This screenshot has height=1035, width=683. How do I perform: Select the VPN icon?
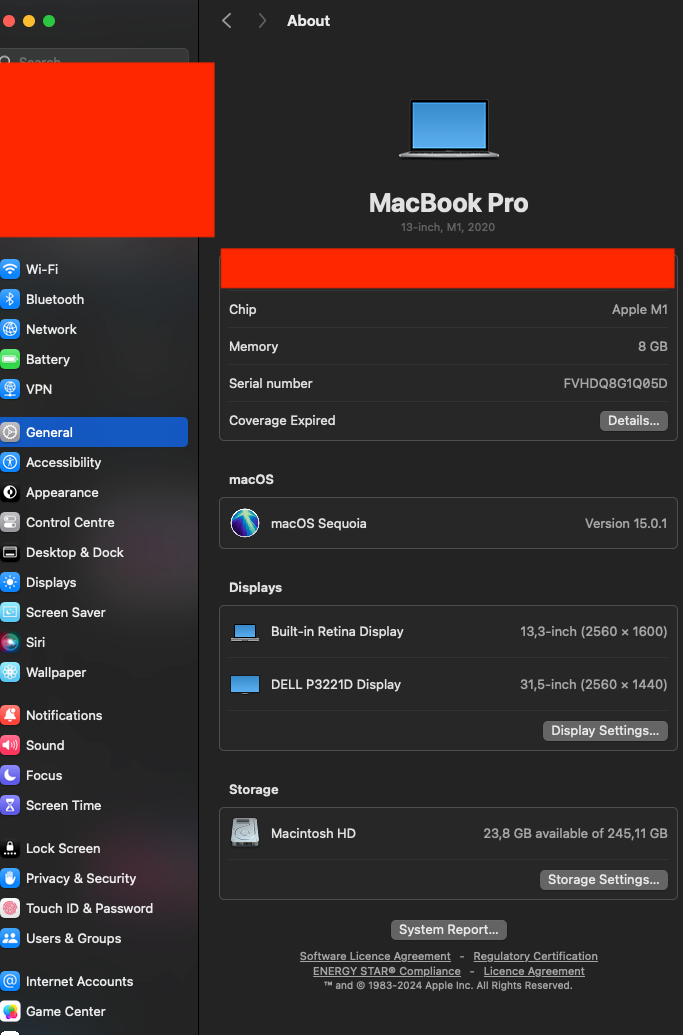coord(10,389)
